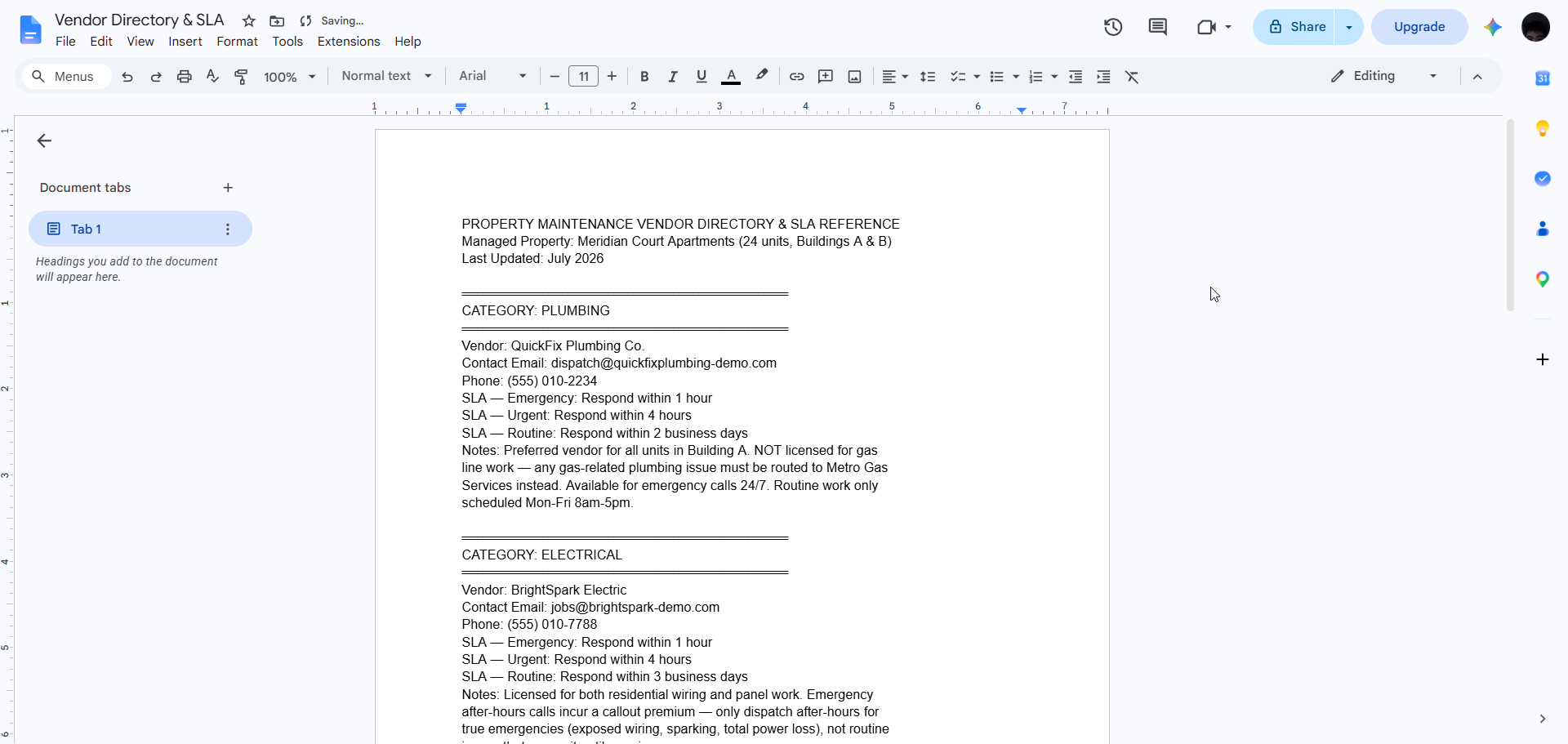
Task: Open the Tools menu
Action: (x=287, y=42)
